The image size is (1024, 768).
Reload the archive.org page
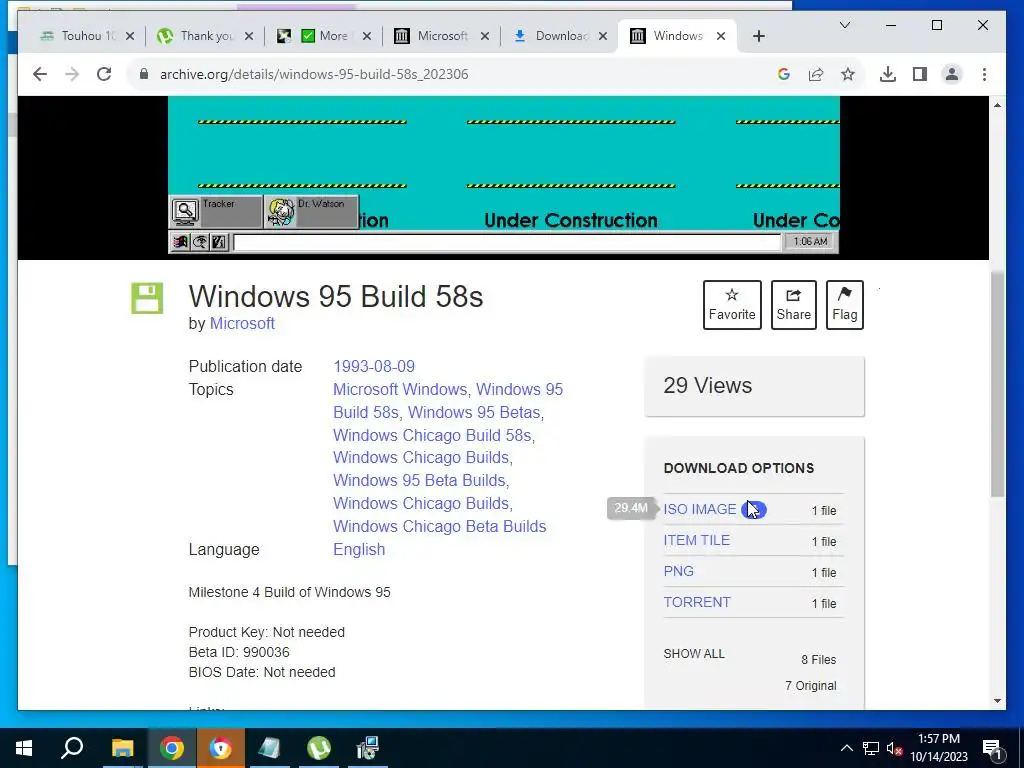pos(104,74)
